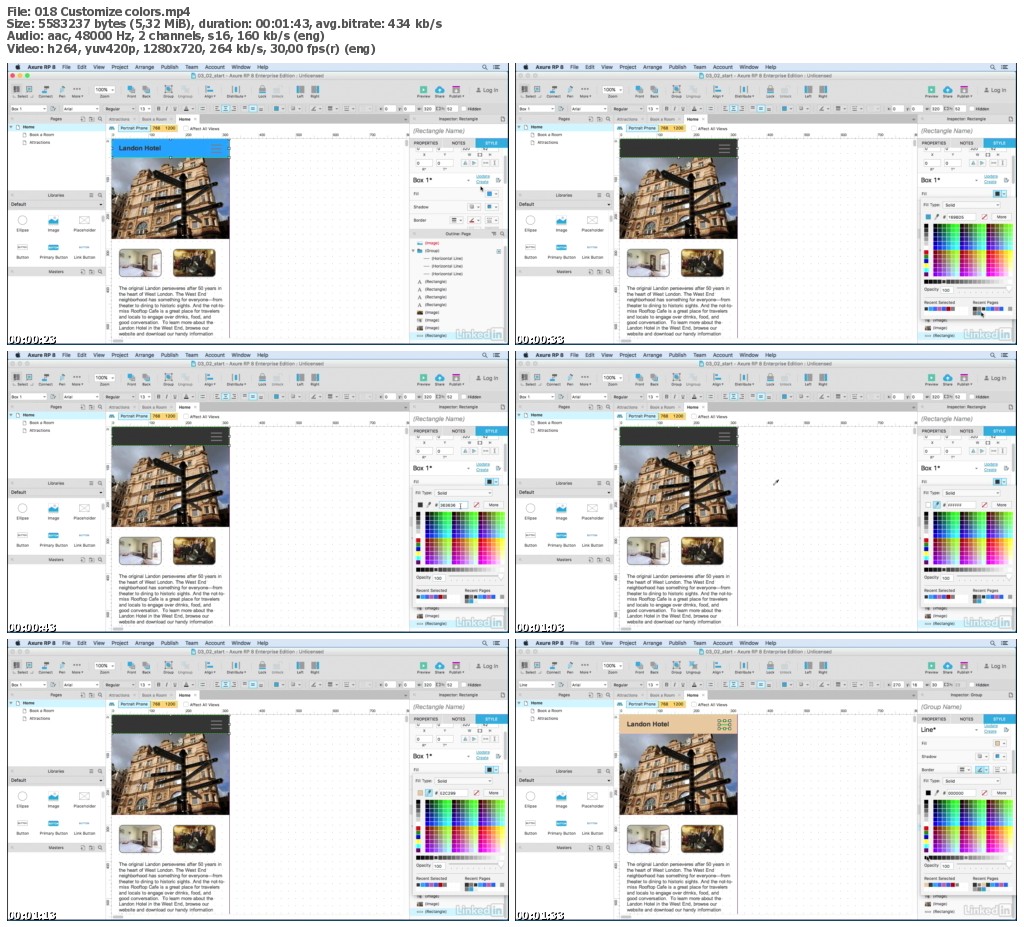This screenshot has width=1024, height=927.
Task: Toggle Bold in the 00:00:23 frame format bar
Action: 158,108
